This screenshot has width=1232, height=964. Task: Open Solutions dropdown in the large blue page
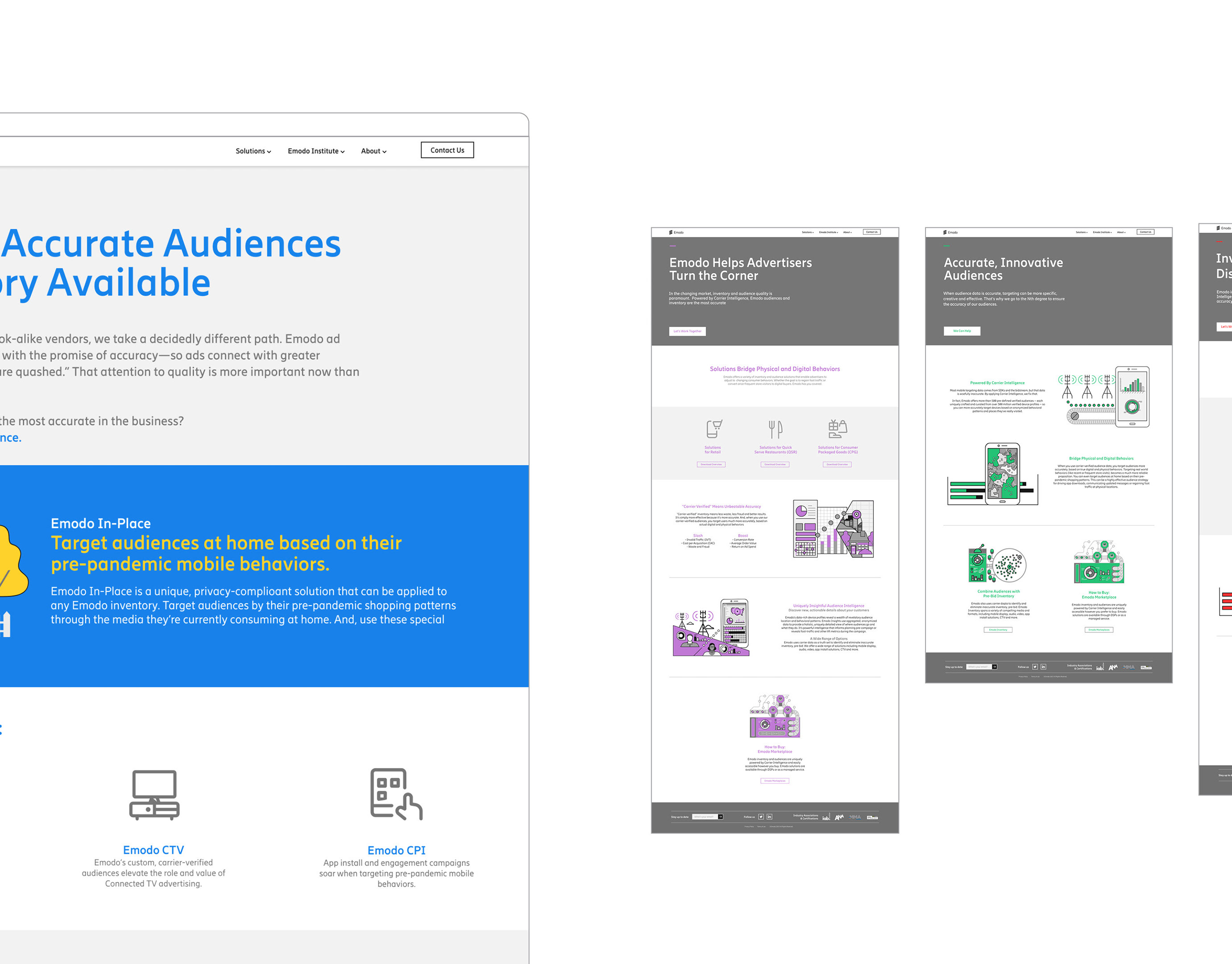tap(253, 151)
